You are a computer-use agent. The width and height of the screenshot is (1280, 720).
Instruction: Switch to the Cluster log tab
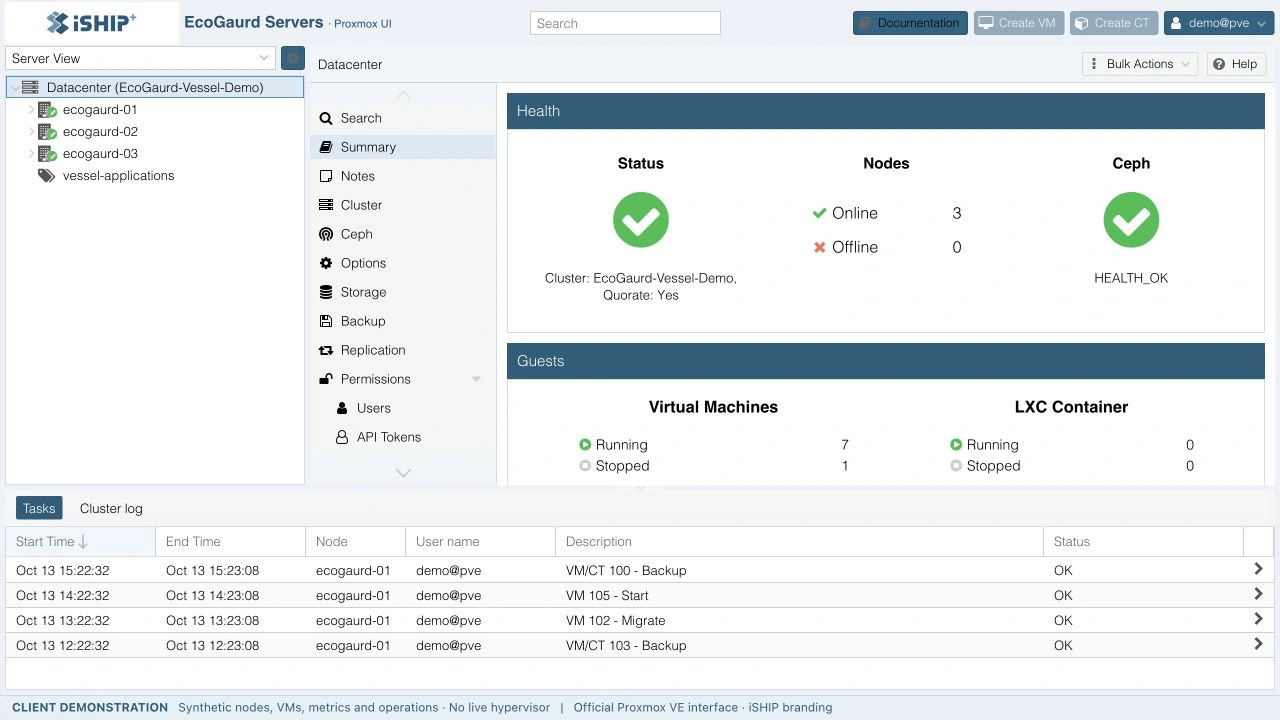111,508
